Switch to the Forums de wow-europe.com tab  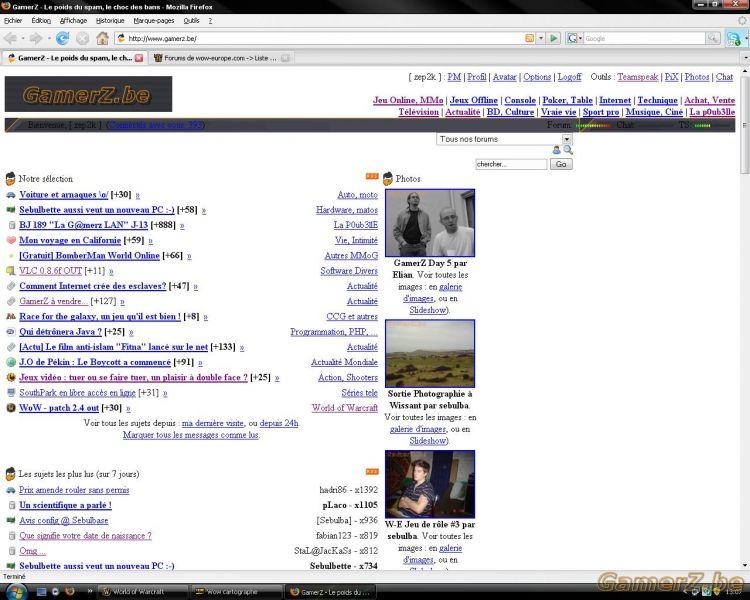pos(221,58)
